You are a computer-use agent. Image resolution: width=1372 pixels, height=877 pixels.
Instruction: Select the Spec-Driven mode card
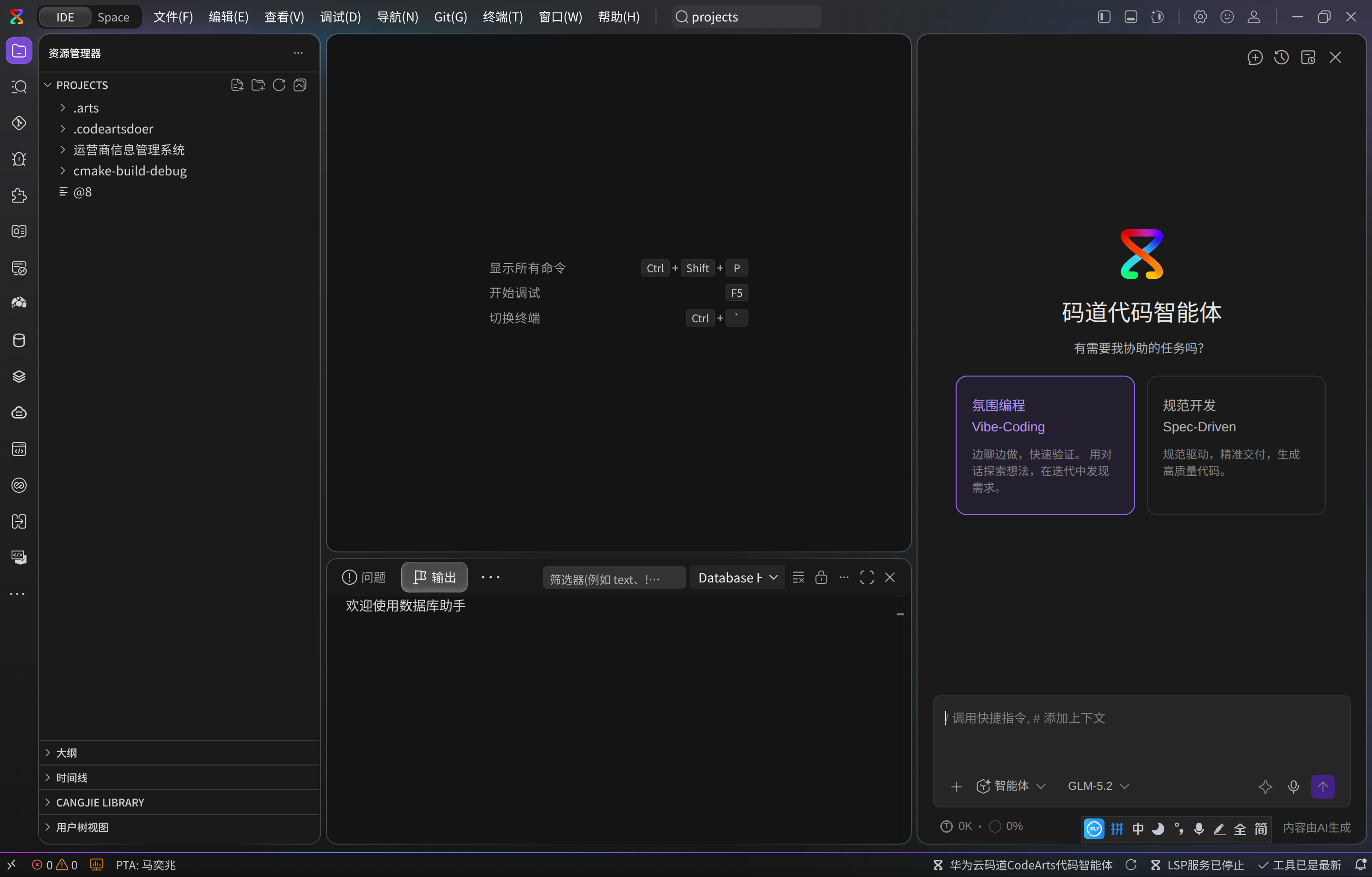click(1236, 445)
